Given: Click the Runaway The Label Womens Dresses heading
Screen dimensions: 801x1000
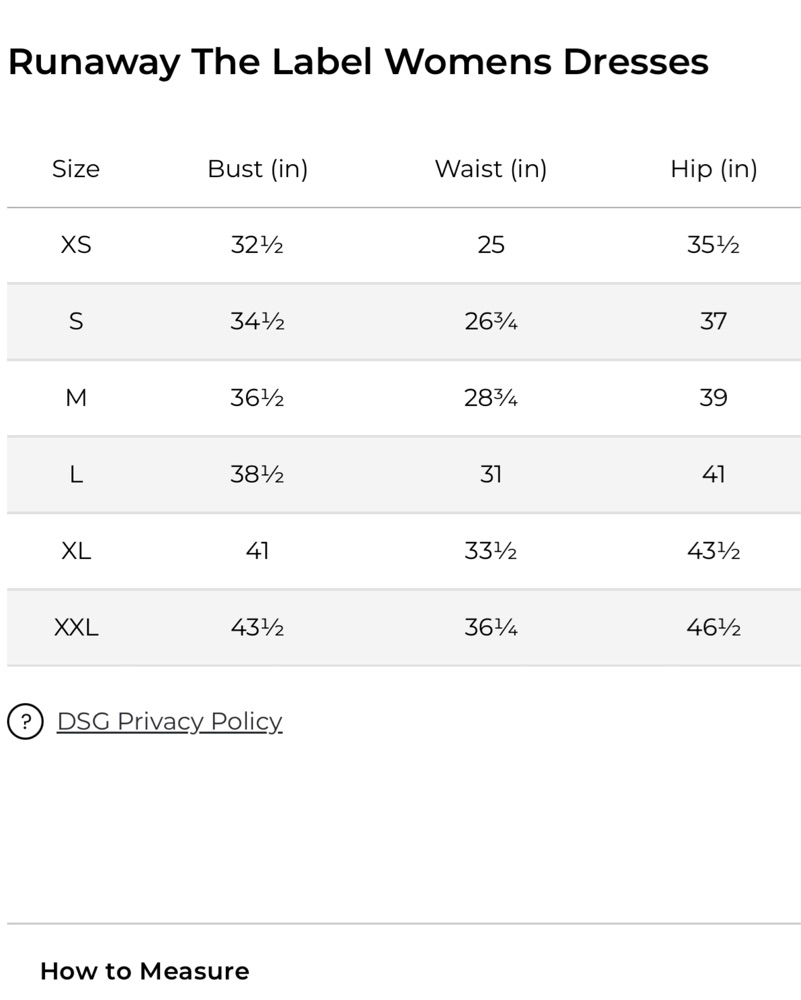Looking at the screenshot, I should point(358,62).
